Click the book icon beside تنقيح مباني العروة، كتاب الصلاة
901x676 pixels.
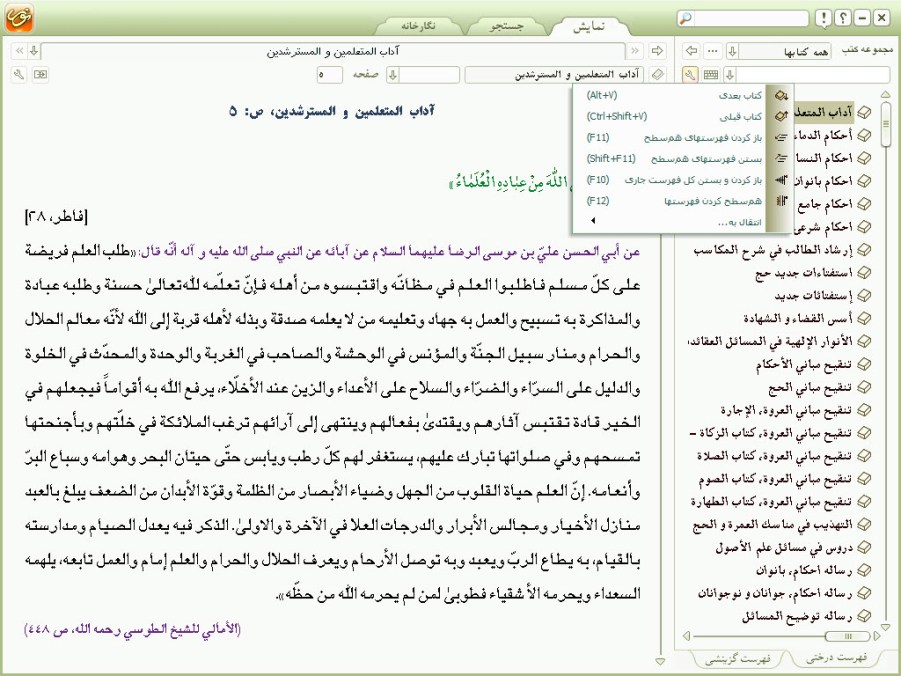(x=864, y=456)
